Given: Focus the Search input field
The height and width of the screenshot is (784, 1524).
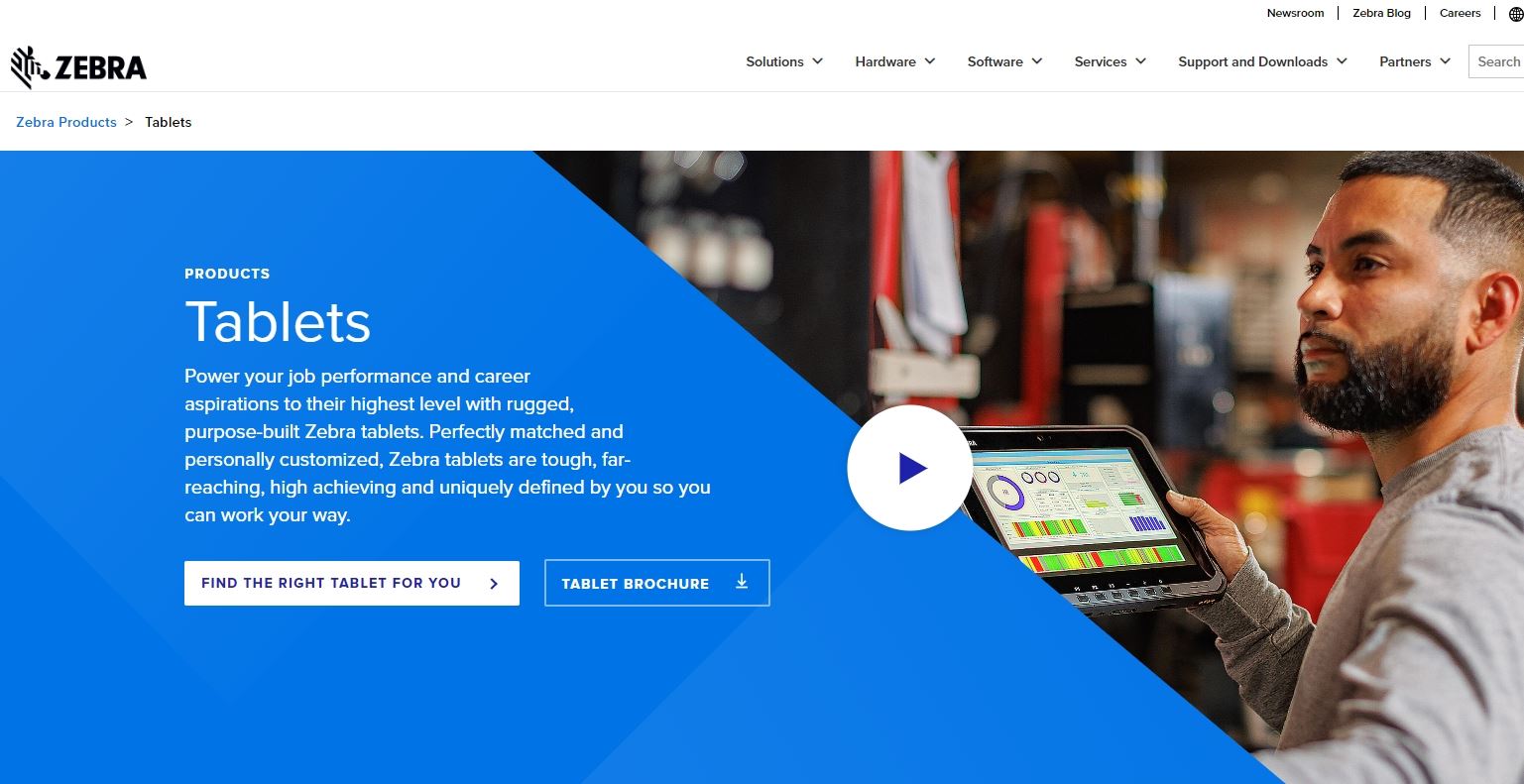Looking at the screenshot, I should 1496,61.
